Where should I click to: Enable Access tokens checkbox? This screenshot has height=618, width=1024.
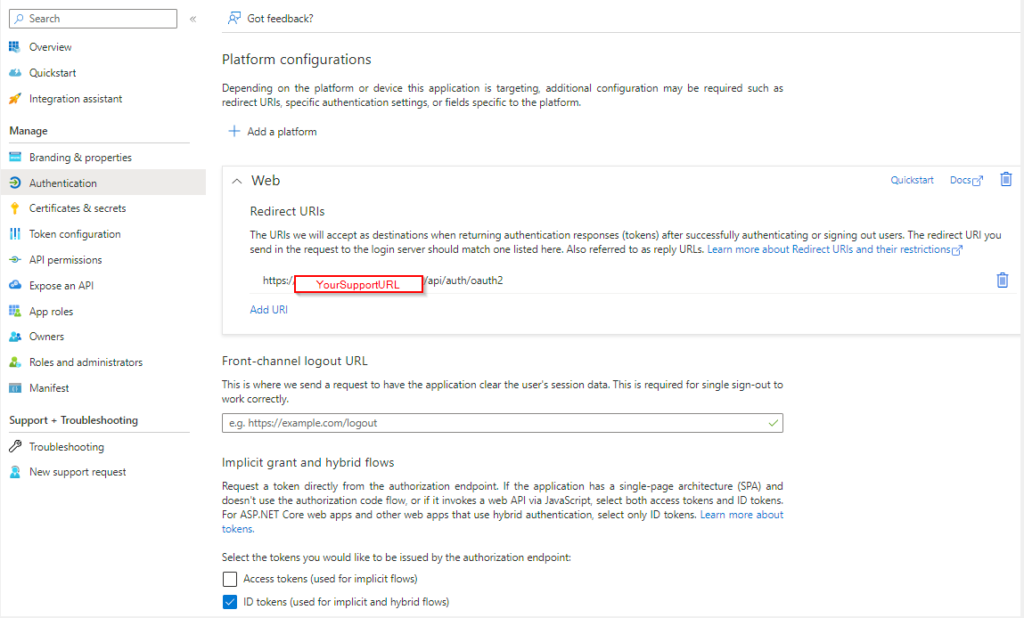point(231,579)
